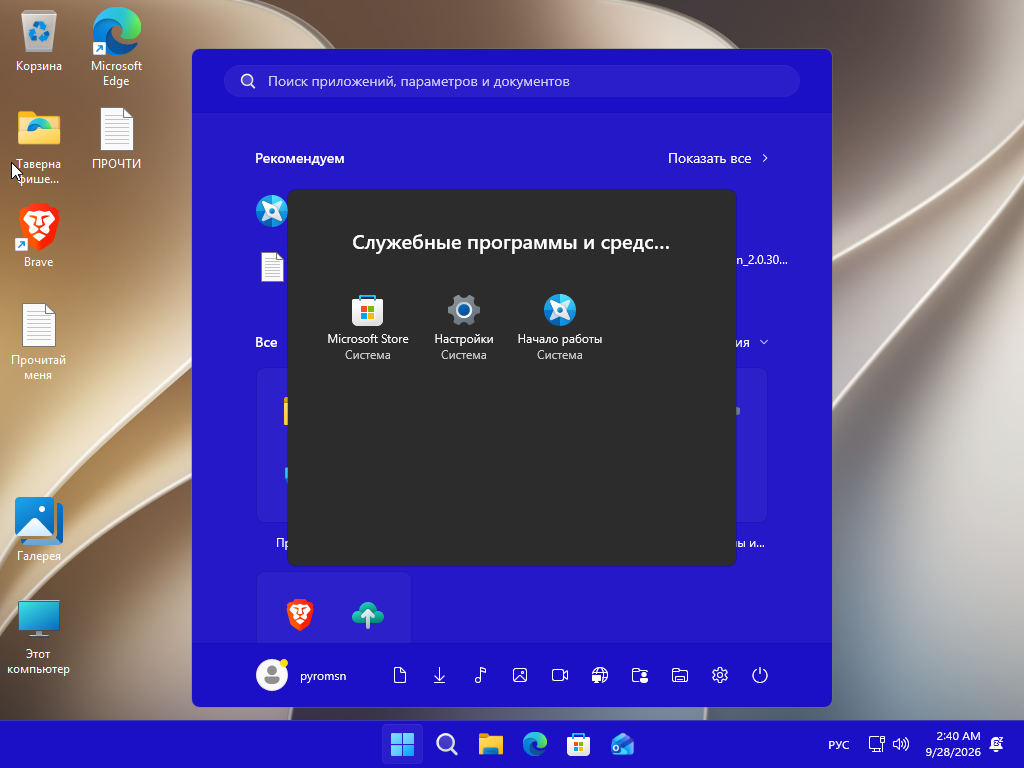The height and width of the screenshot is (768, 1024).
Task: Open Настройки in the folder popup
Action: (x=464, y=327)
